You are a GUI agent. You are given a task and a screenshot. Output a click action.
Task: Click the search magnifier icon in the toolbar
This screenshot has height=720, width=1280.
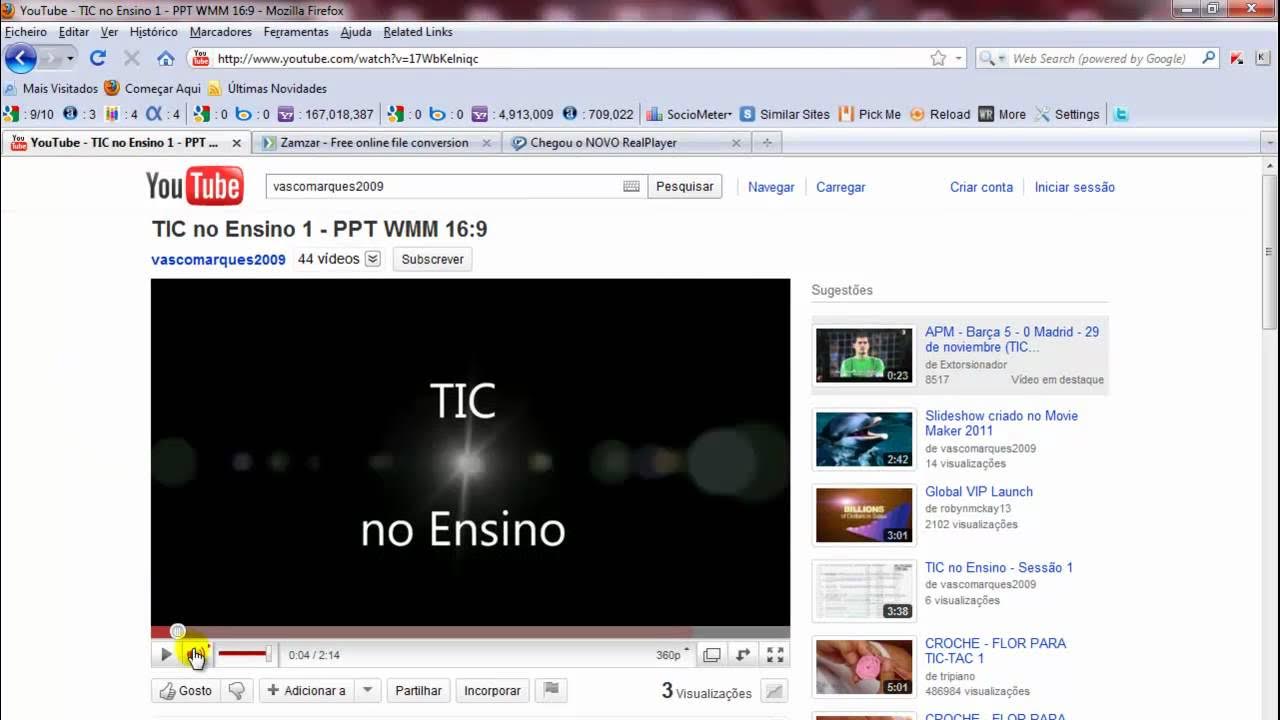1208,58
